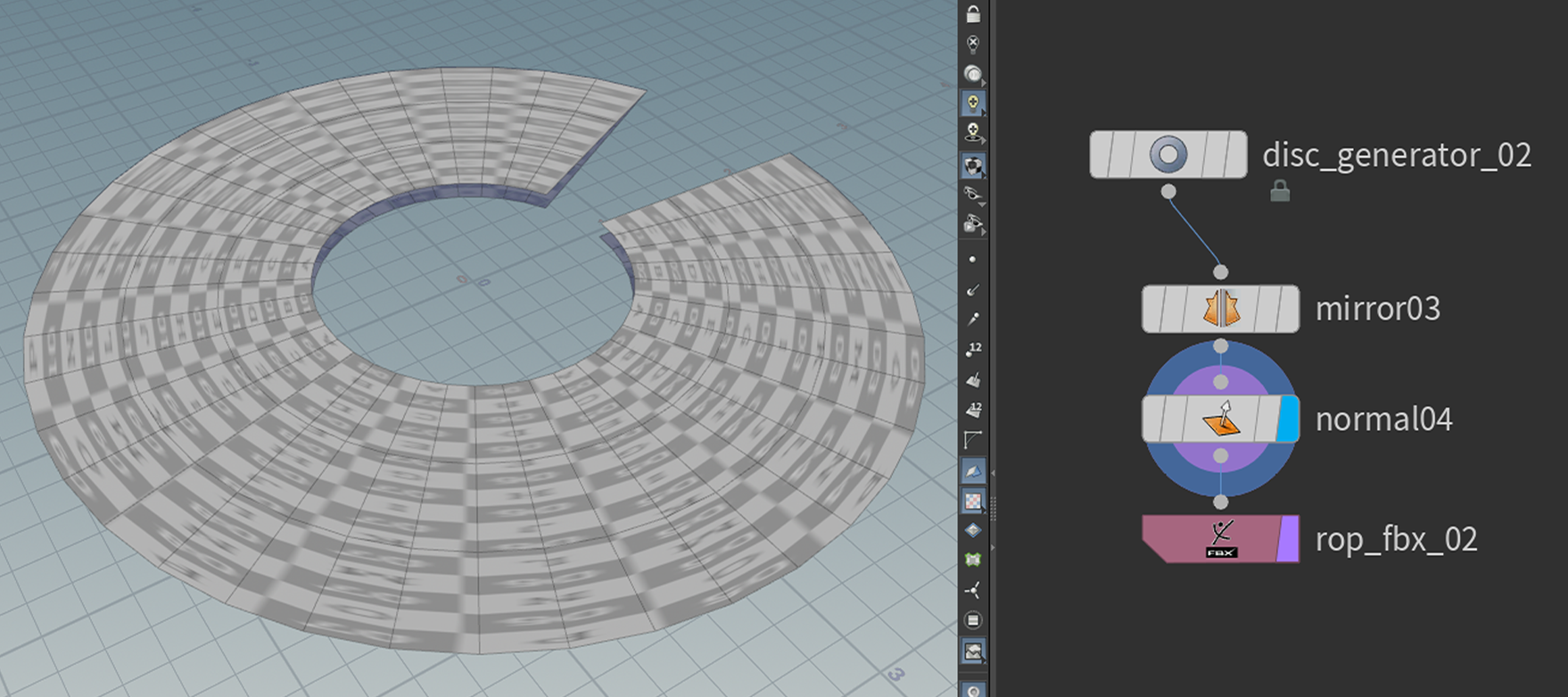Select the no-lighting crossed bulb icon

coord(973,43)
